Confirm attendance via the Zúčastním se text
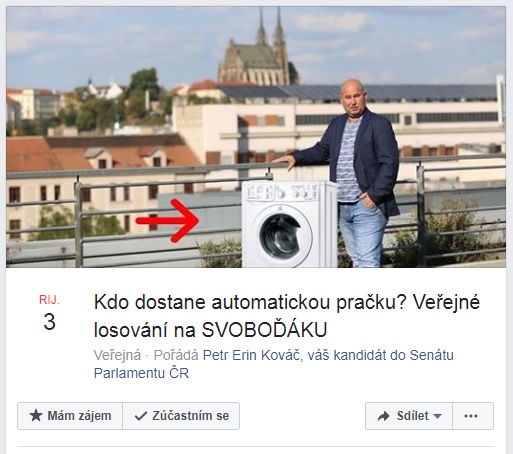Image resolution: width=513 pixels, height=454 pixels. tap(190, 416)
